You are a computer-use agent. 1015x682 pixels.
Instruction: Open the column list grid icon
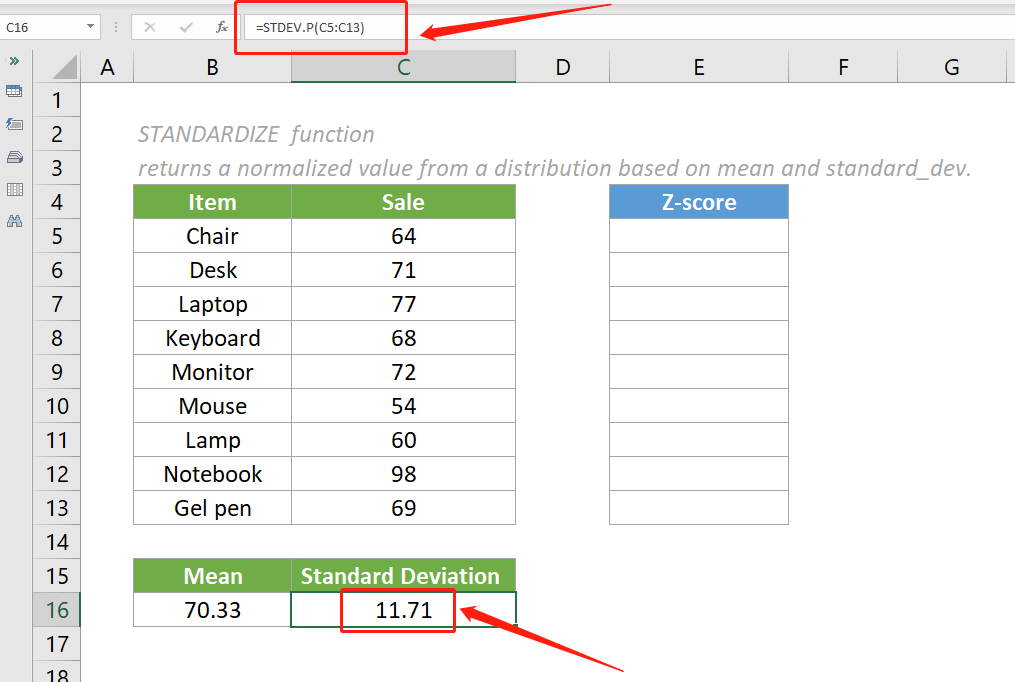[x=14, y=189]
